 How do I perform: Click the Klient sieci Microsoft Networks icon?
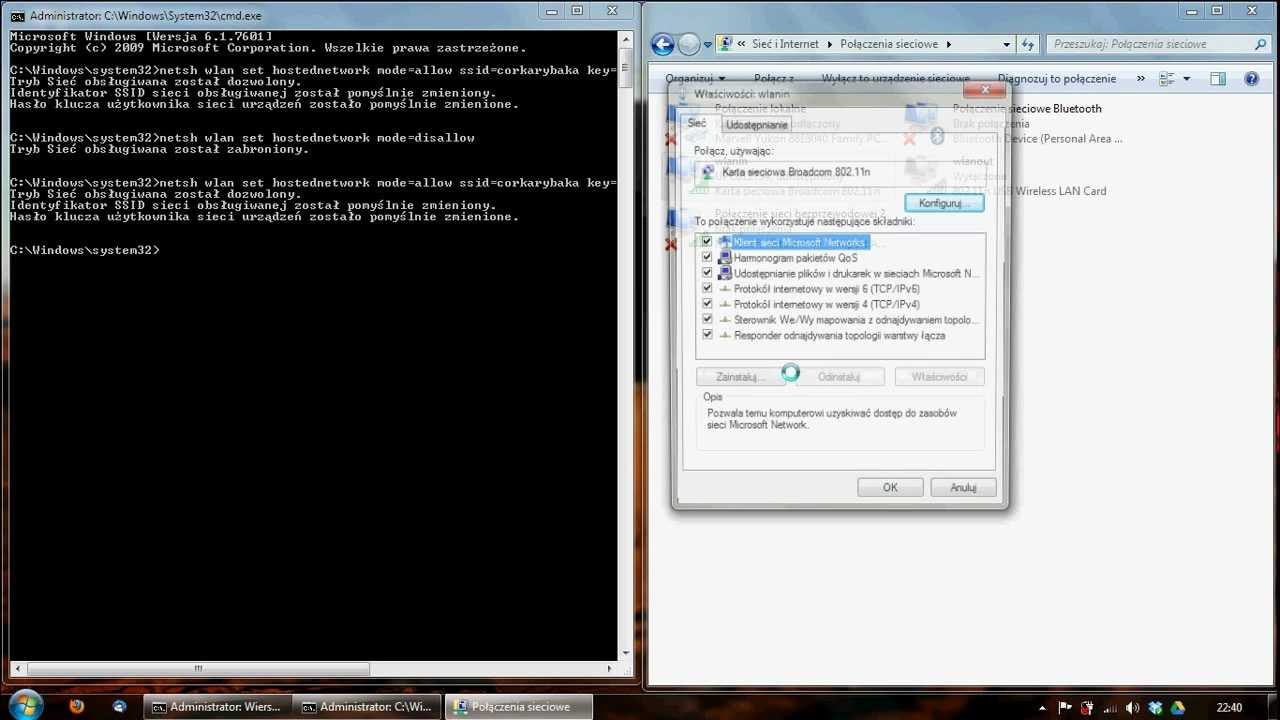(725, 242)
